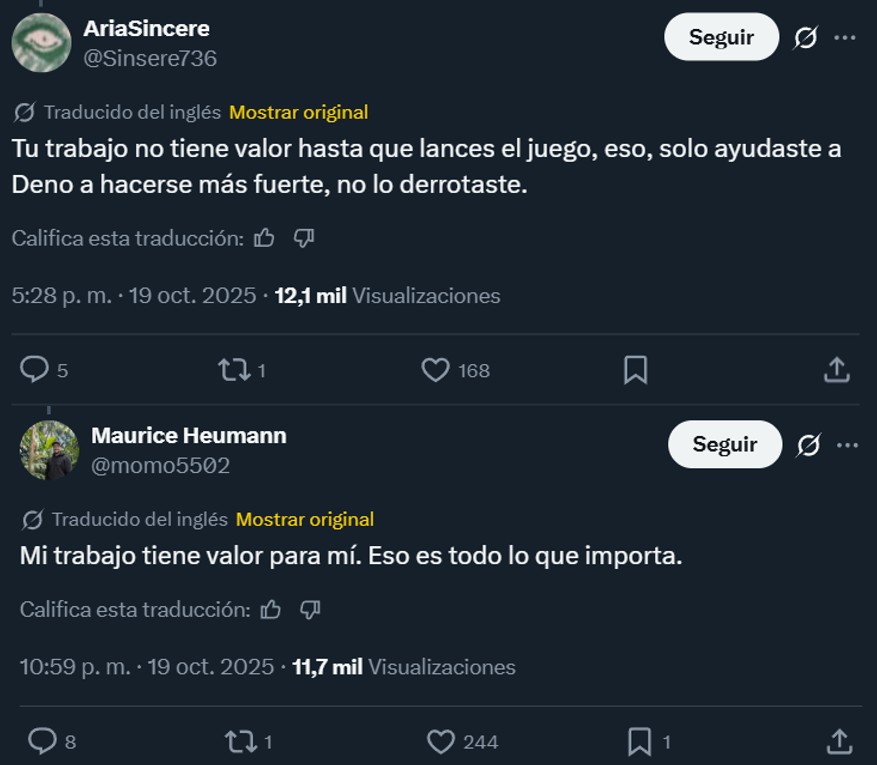
Task: Open more options for AriaSincere's tweet
Action: pyautogui.click(x=845, y=38)
